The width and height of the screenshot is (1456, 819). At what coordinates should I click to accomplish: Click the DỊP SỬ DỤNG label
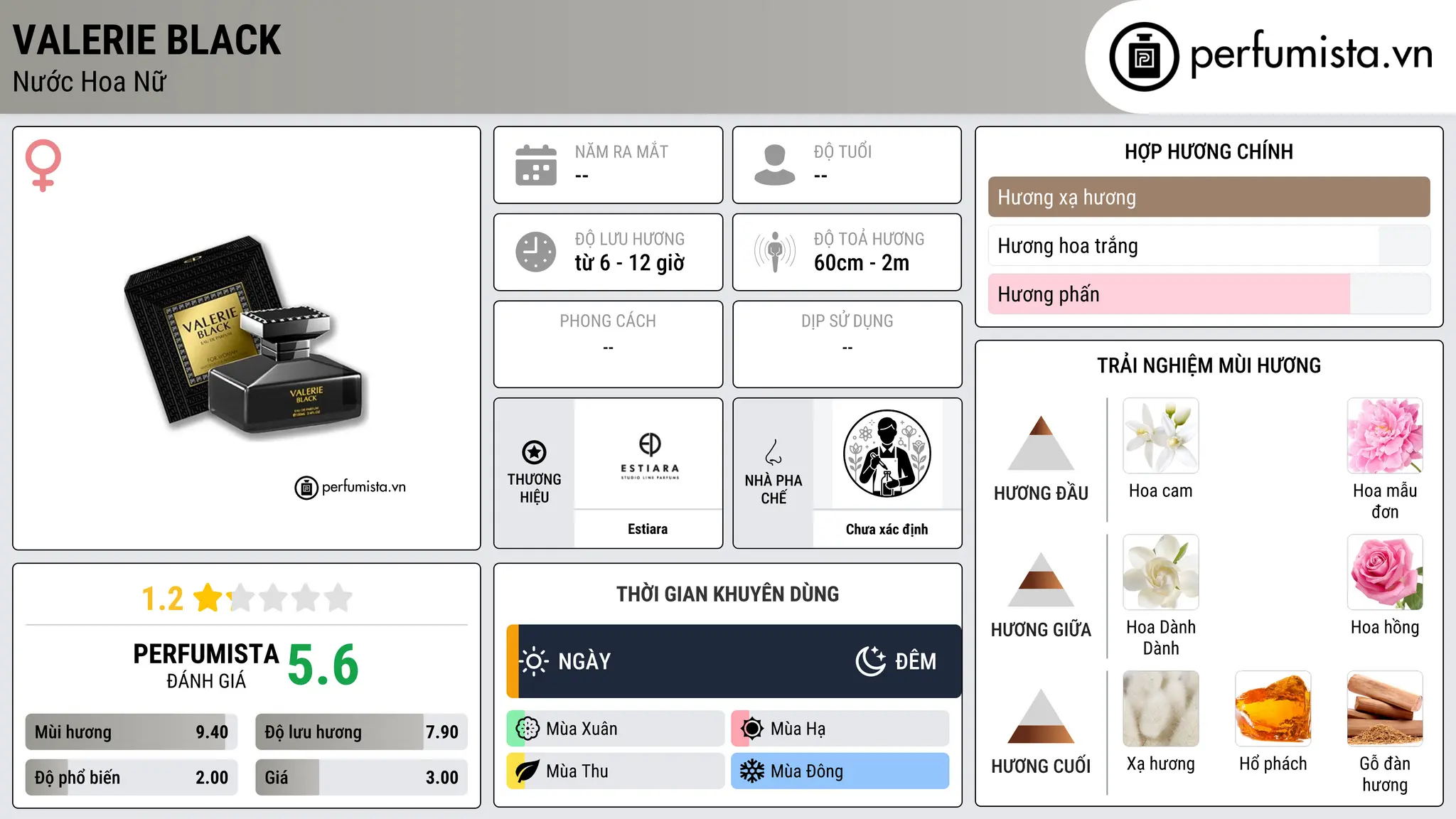tap(847, 321)
